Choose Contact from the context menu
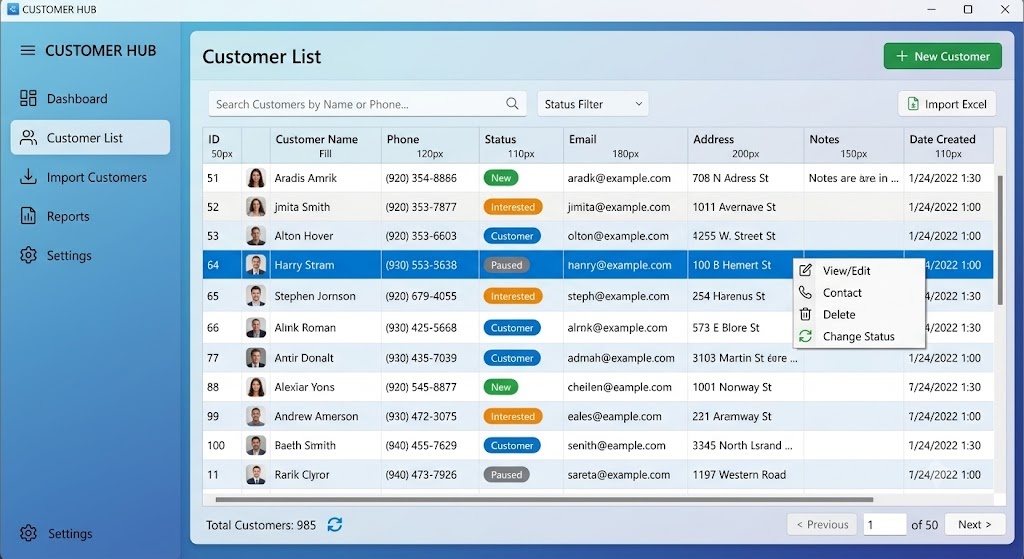Viewport: 1024px width, 559px height. click(859, 293)
